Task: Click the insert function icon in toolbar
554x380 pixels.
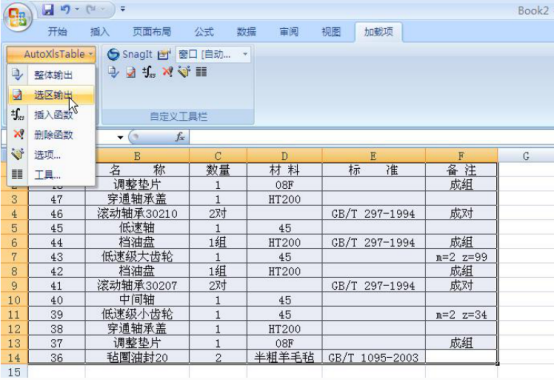Action: click(149, 72)
